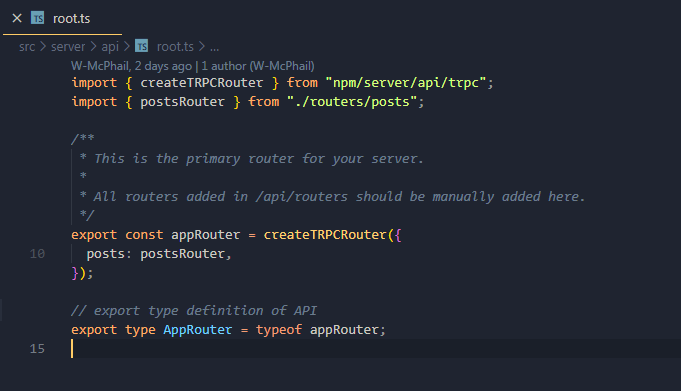Click the typeof keyword
This screenshot has height=391, width=681.
279,330
